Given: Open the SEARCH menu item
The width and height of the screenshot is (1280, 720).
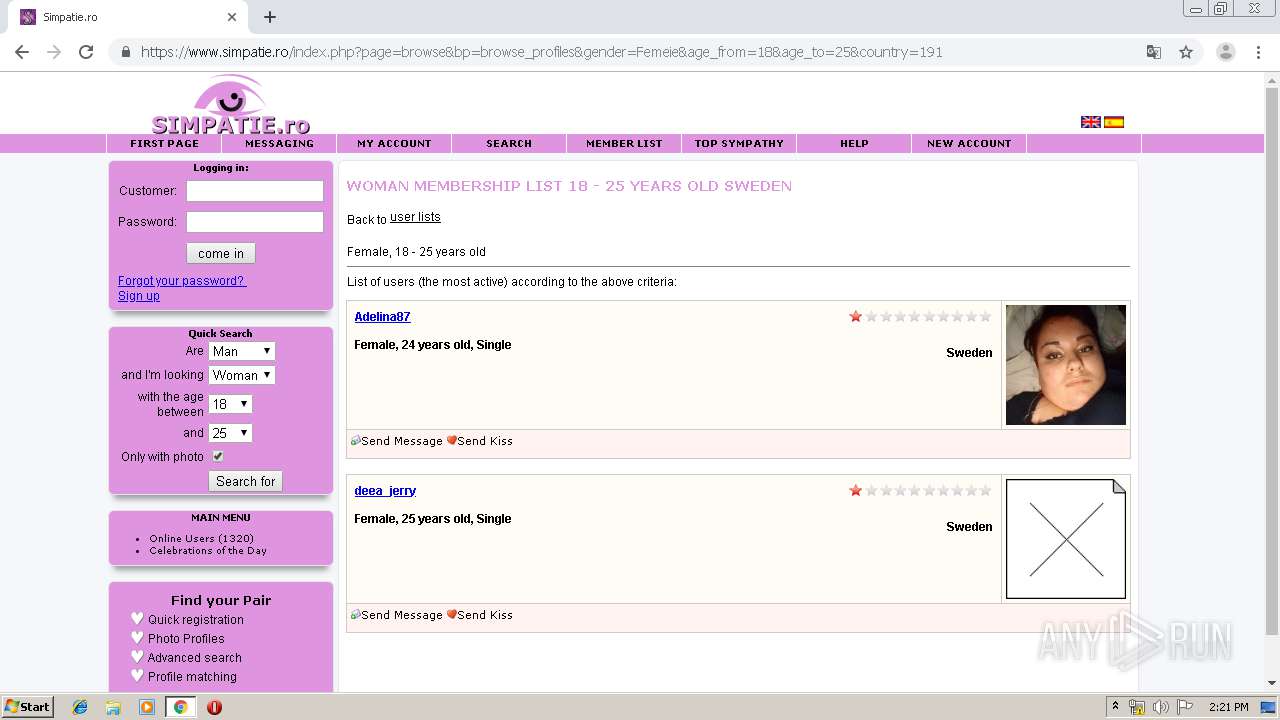Looking at the screenshot, I should pyautogui.click(x=509, y=143).
